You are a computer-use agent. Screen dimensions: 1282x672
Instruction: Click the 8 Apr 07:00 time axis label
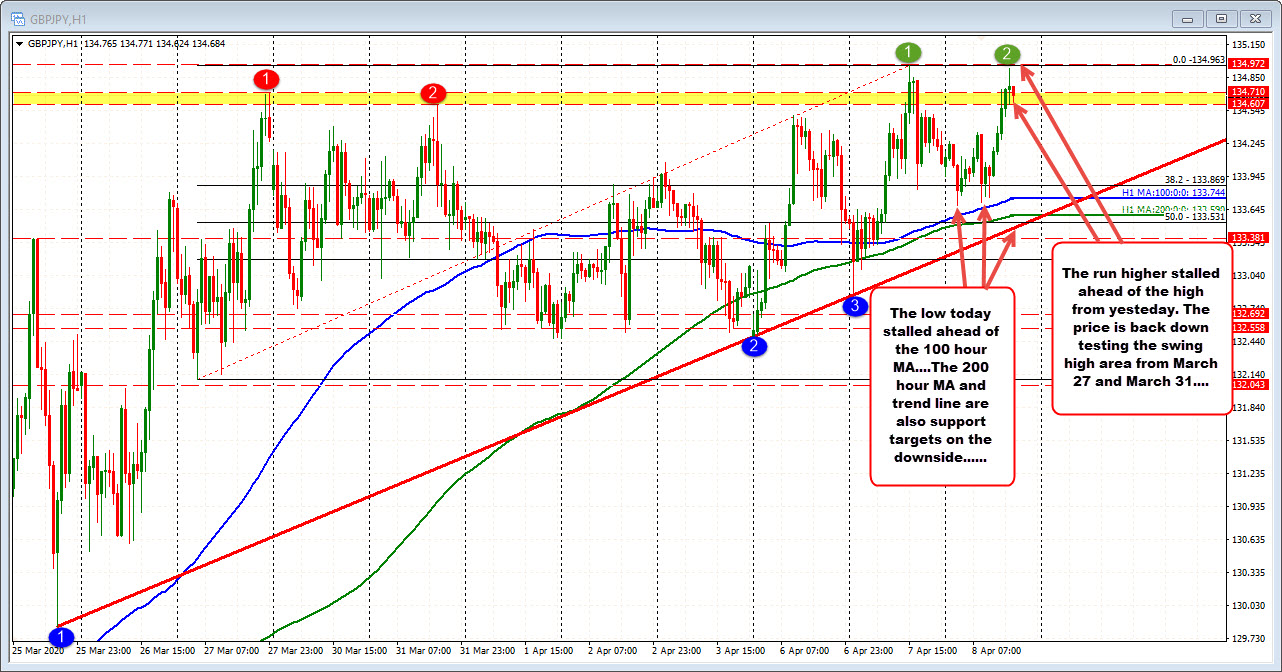pyautogui.click(x=999, y=650)
